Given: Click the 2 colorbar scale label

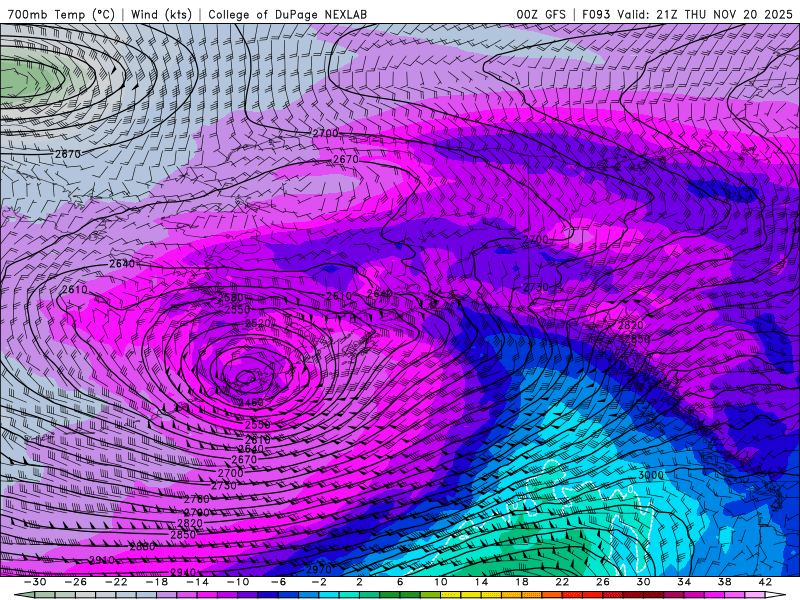Looking at the screenshot, I should pyautogui.click(x=359, y=582).
